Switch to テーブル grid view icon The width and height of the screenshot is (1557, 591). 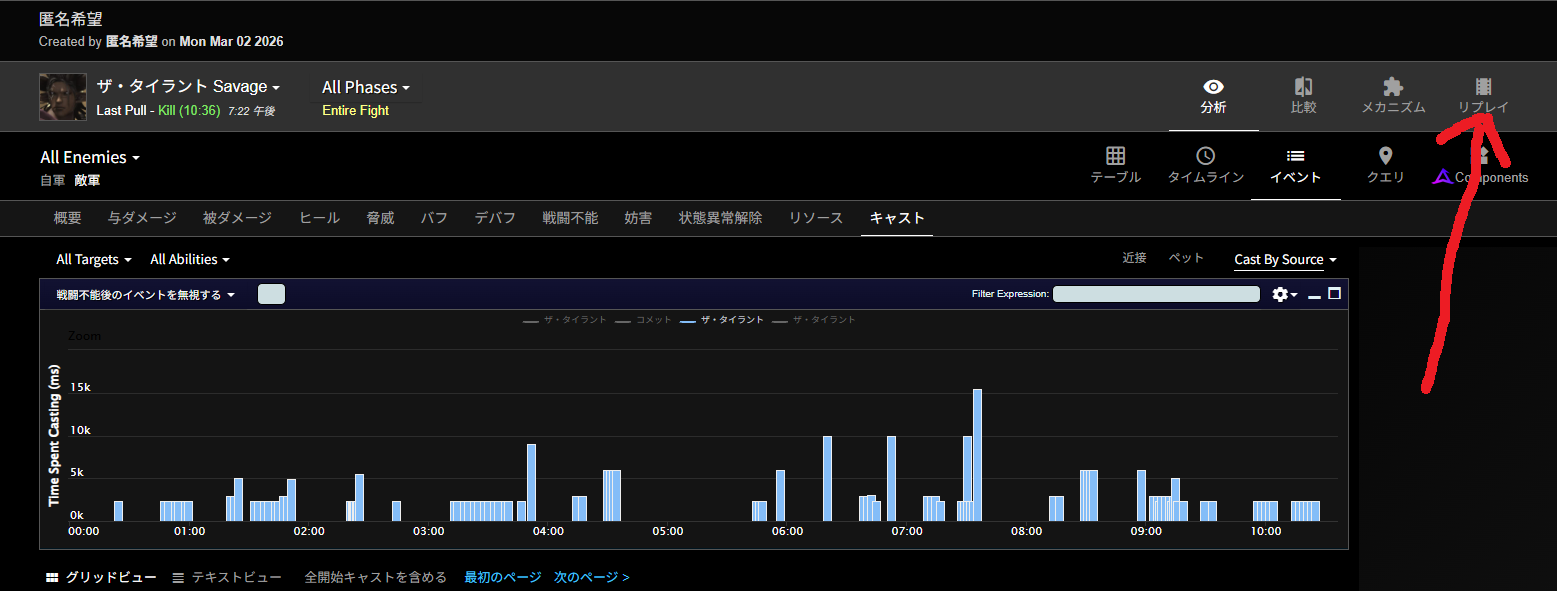(x=1115, y=165)
